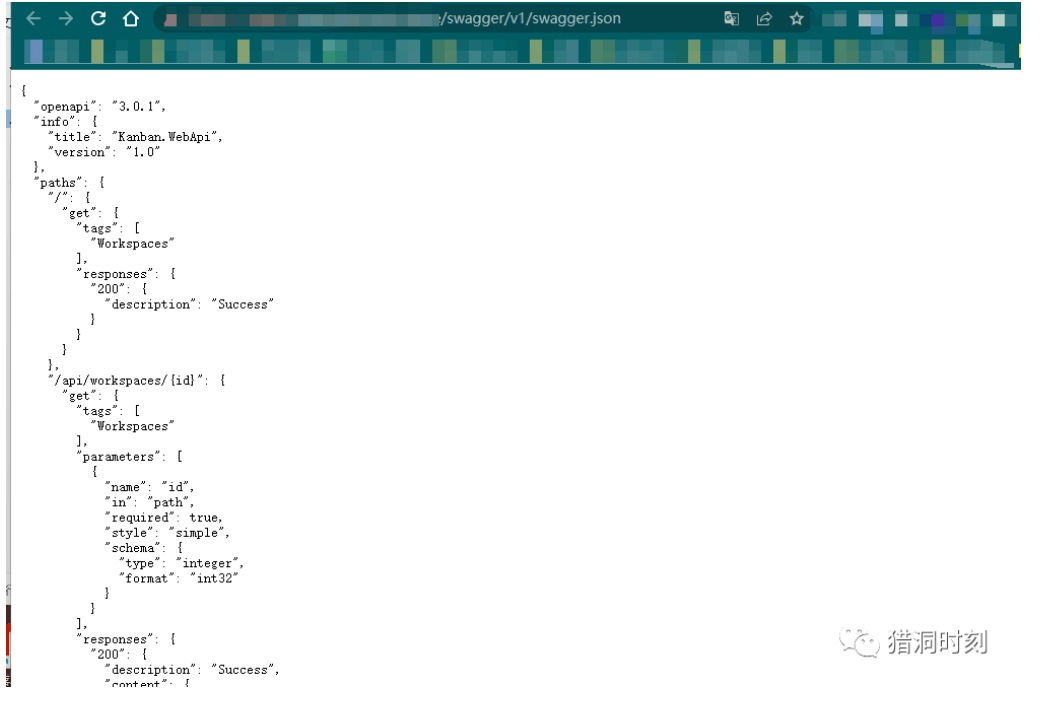
Task: Select the "required" true line
Action: (163, 517)
